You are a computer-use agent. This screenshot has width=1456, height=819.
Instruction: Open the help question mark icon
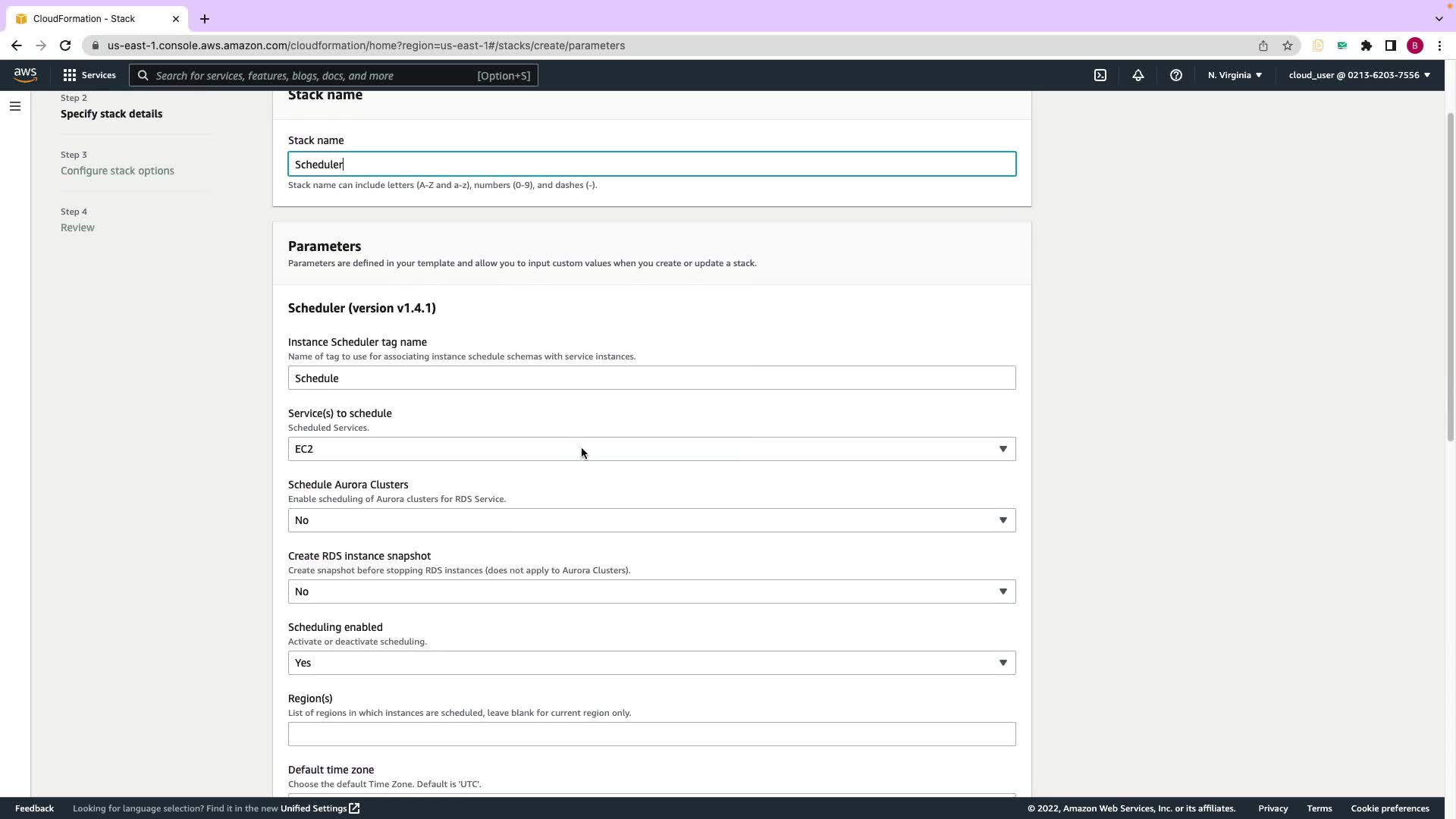tap(1176, 75)
